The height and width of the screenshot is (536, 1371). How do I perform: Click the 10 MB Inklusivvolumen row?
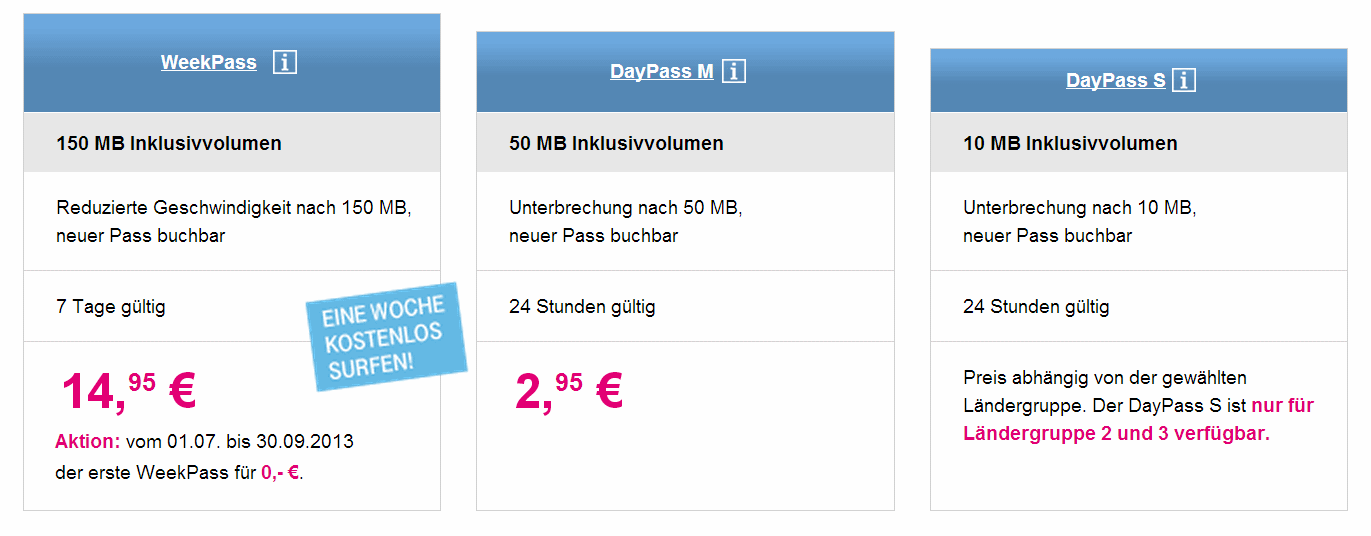[x=1139, y=142]
